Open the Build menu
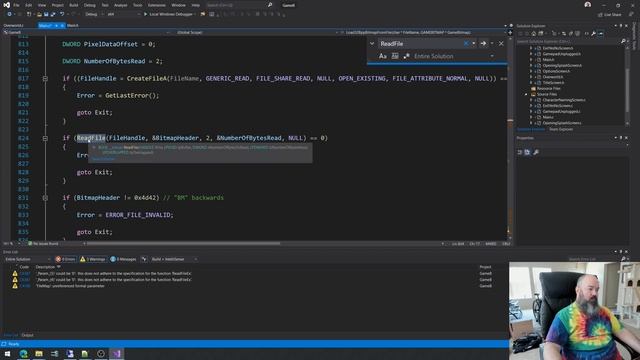The height and width of the screenshot is (360, 640). (73, 5)
